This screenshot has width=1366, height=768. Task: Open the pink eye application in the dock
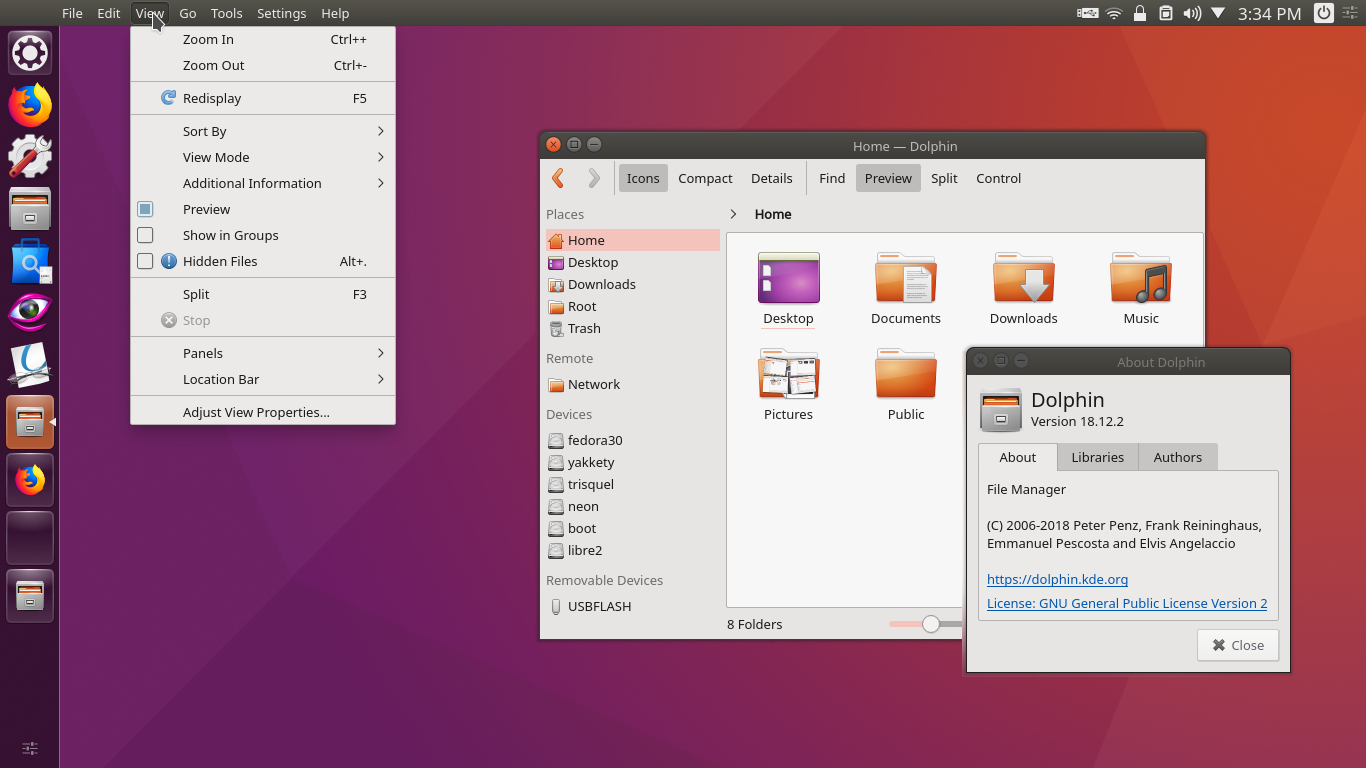point(30,312)
